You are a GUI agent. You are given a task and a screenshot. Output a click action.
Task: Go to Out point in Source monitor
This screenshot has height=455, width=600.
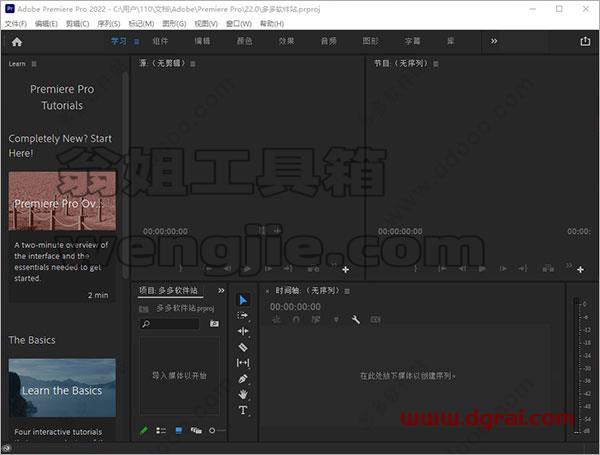click(x=288, y=269)
